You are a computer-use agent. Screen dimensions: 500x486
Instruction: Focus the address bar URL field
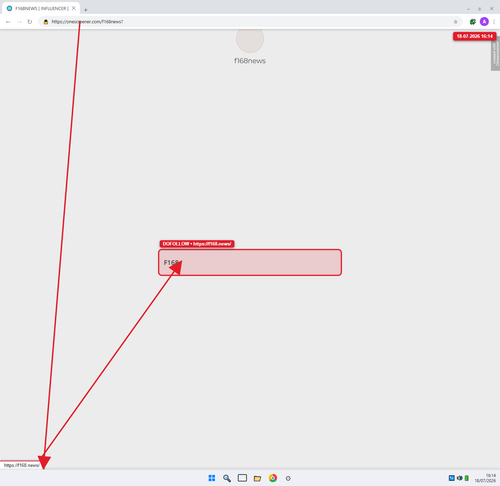tap(250, 22)
